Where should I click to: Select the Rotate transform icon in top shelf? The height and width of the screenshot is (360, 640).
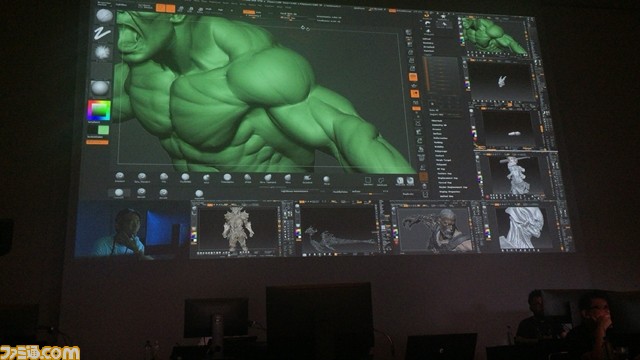click(200, 9)
